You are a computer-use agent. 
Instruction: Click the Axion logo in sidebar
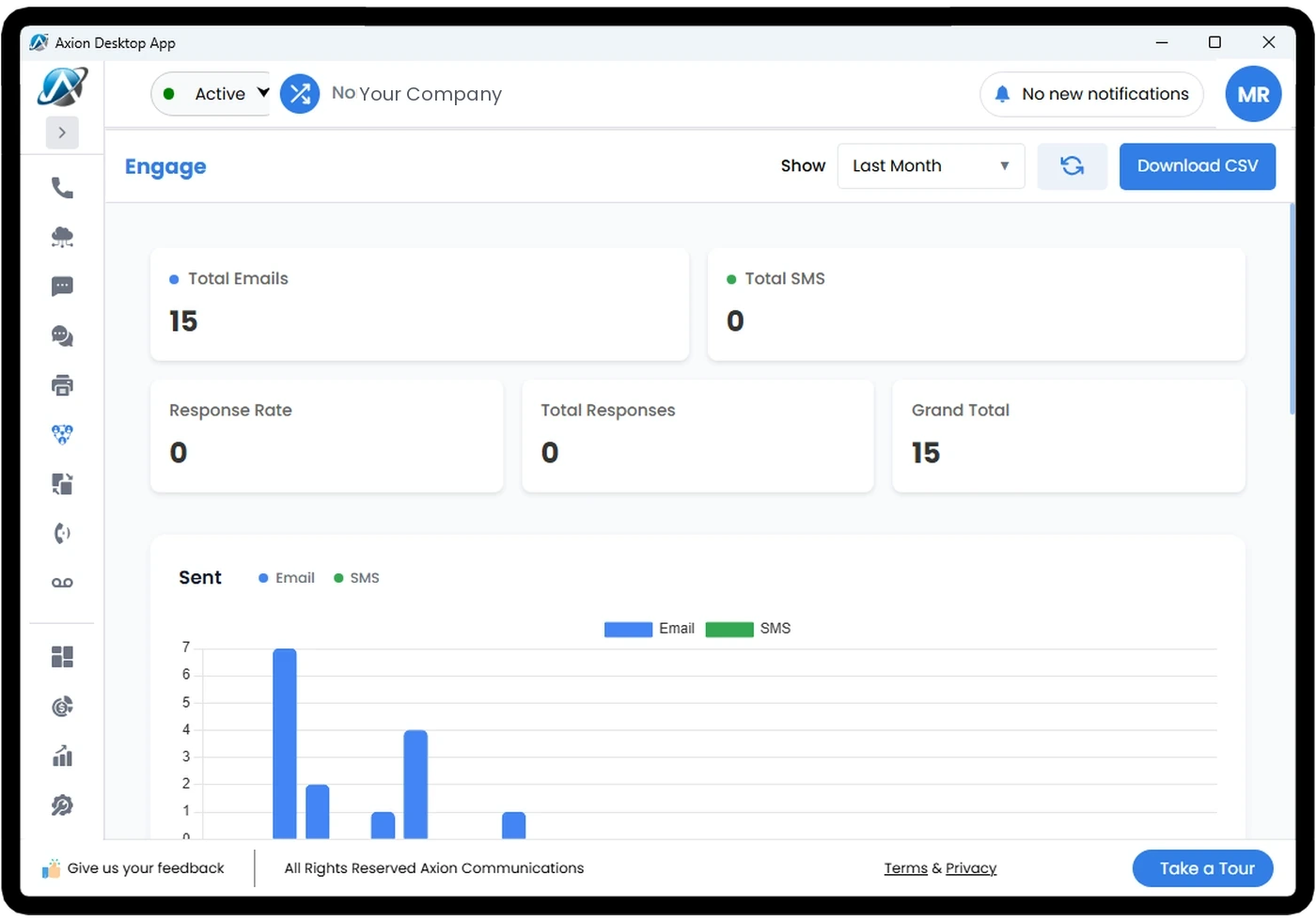(x=62, y=86)
